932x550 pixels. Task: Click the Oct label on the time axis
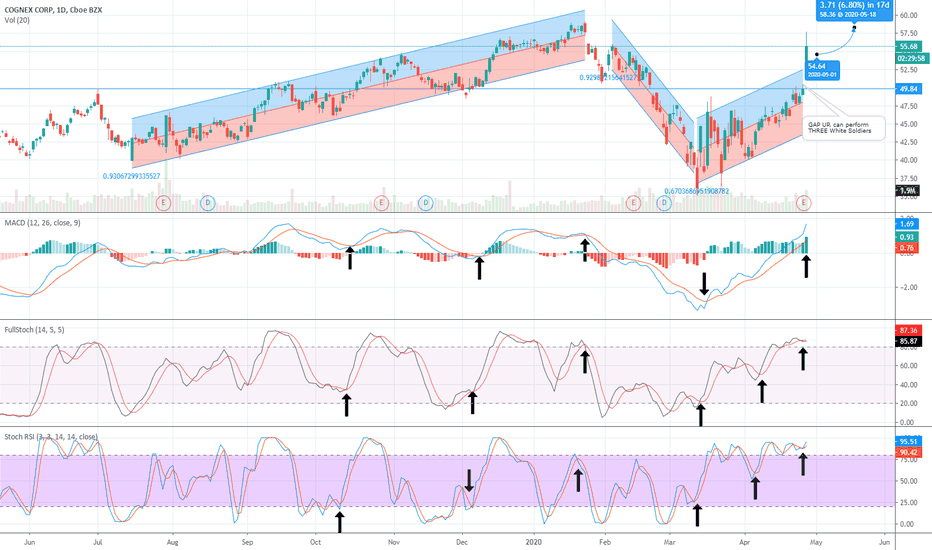(x=316, y=542)
